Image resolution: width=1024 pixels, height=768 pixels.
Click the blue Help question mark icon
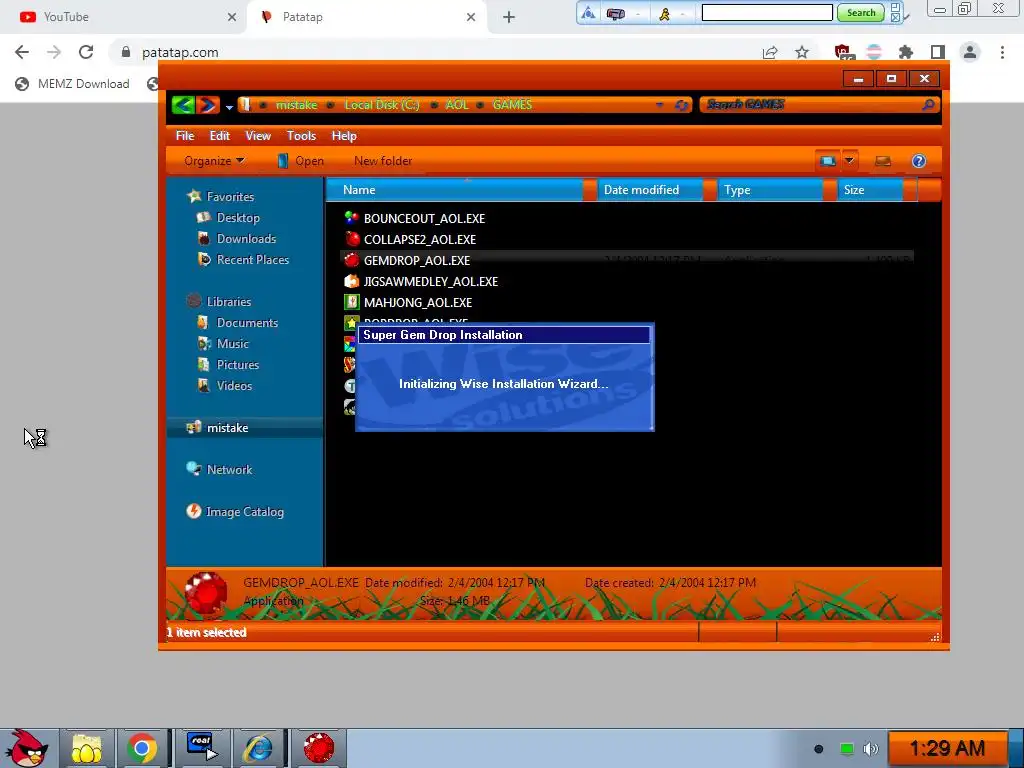pos(918,161)
